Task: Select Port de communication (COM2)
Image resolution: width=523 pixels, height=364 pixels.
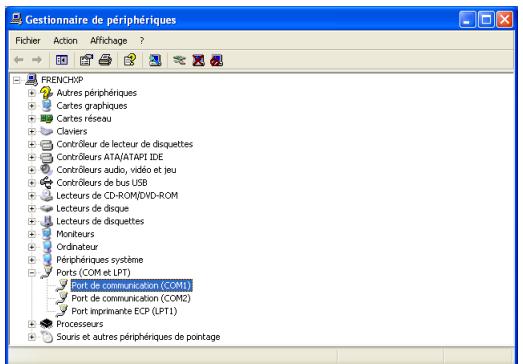Action: coord(131,298)
